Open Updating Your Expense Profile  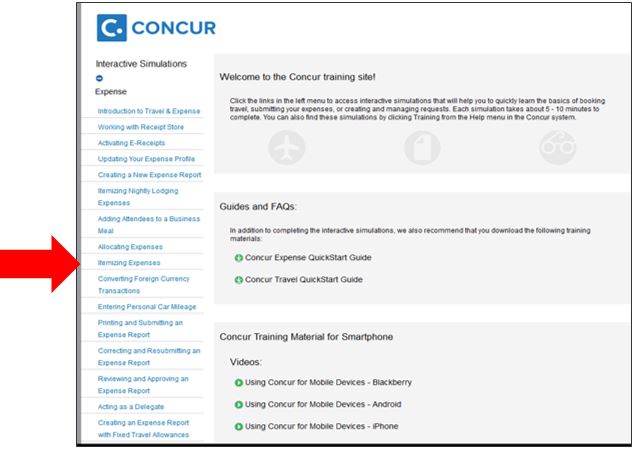(x=146, y=159)
